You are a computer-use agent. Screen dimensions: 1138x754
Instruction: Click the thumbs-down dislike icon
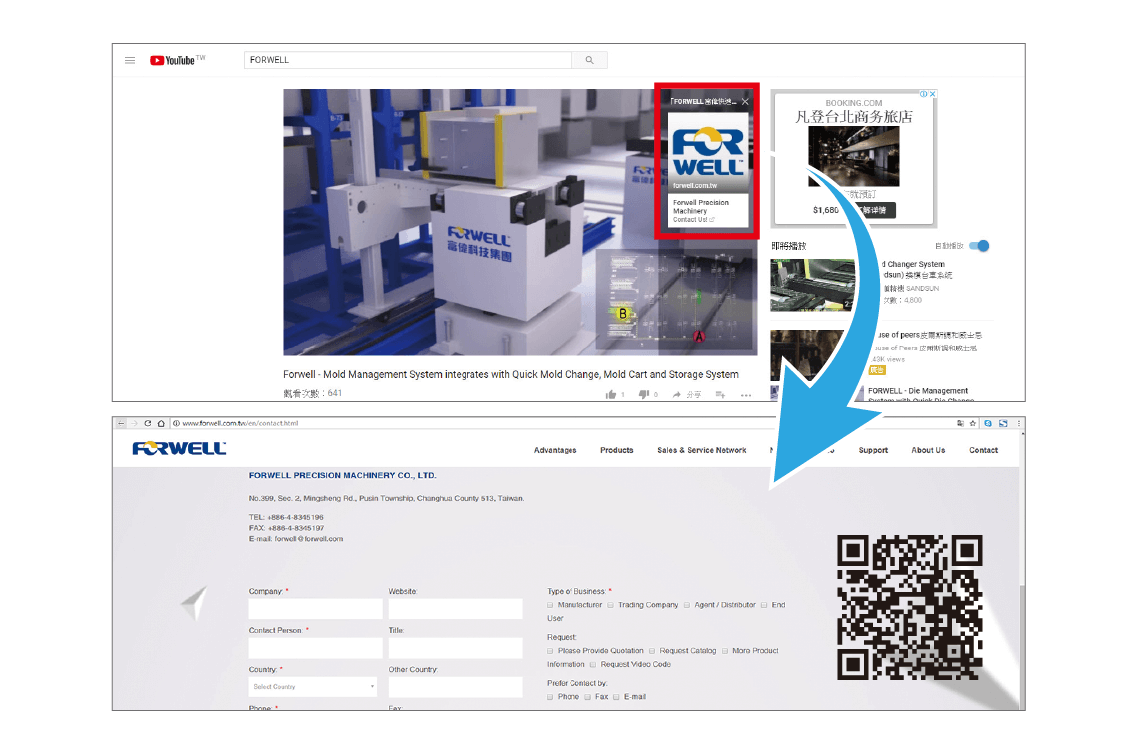[x=643, y=395]
